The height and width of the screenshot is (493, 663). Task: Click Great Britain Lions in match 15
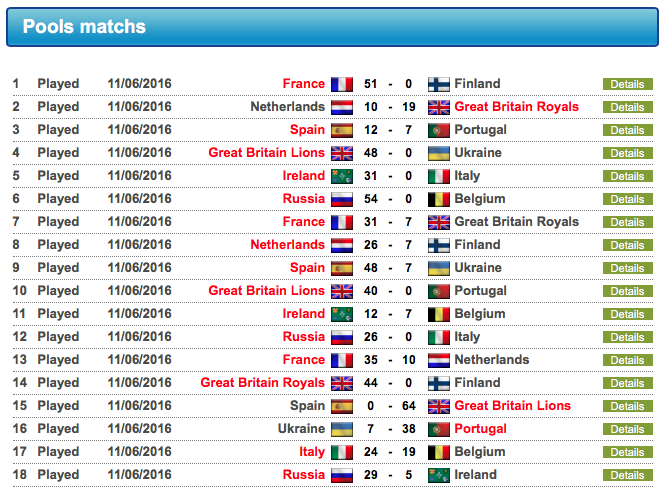[512, 406]
